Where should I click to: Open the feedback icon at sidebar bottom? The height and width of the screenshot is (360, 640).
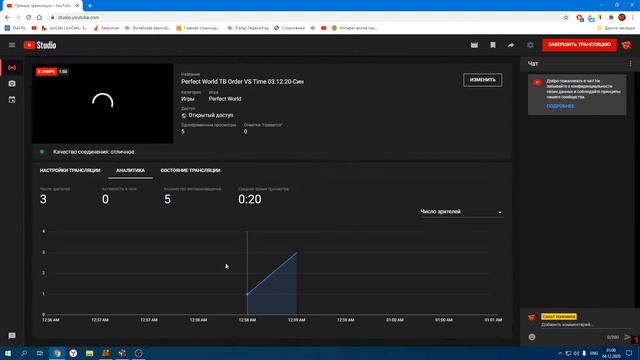point(12,336)
